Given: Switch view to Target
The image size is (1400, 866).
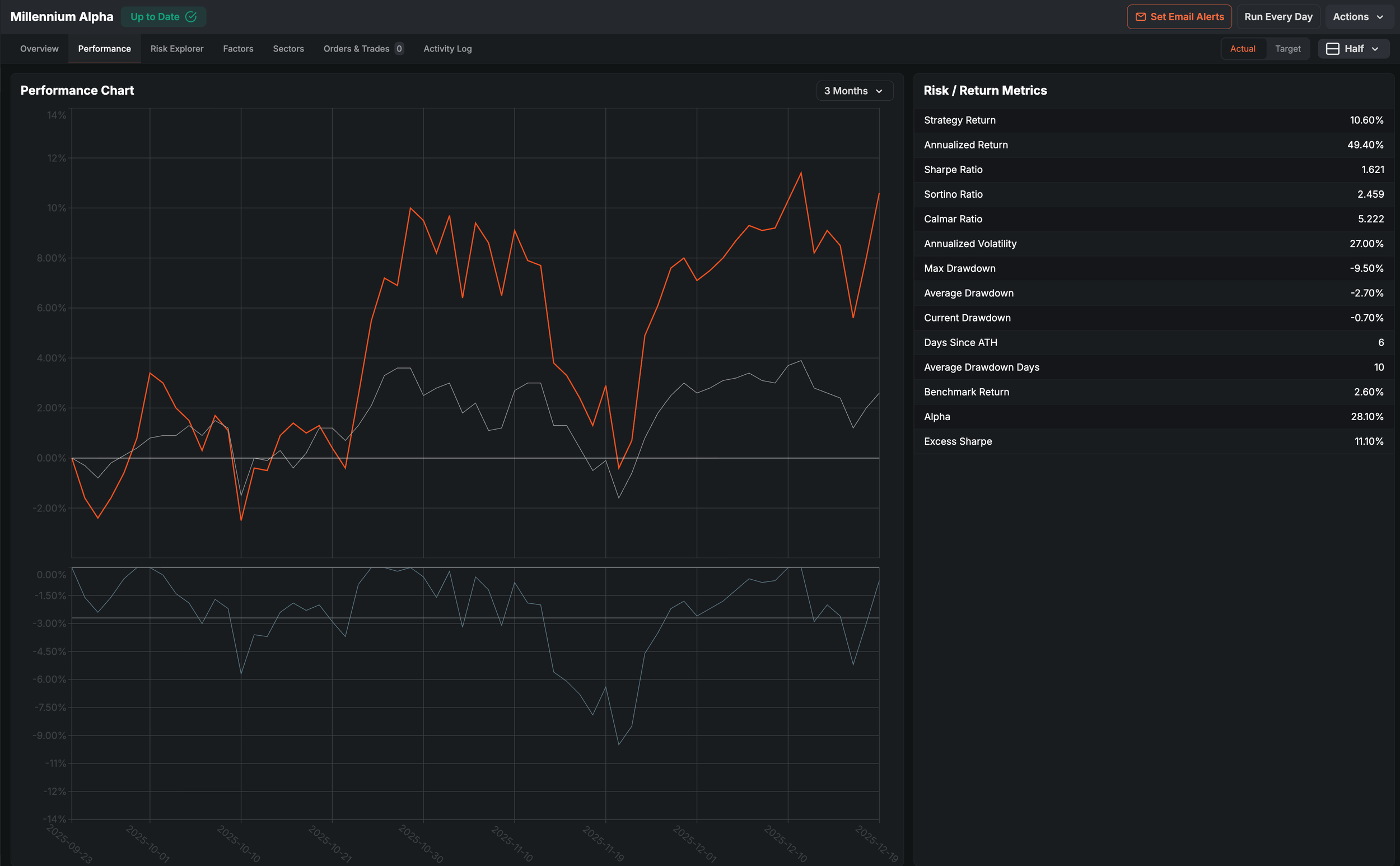Looking at the screenshot, I should 1288,49.
